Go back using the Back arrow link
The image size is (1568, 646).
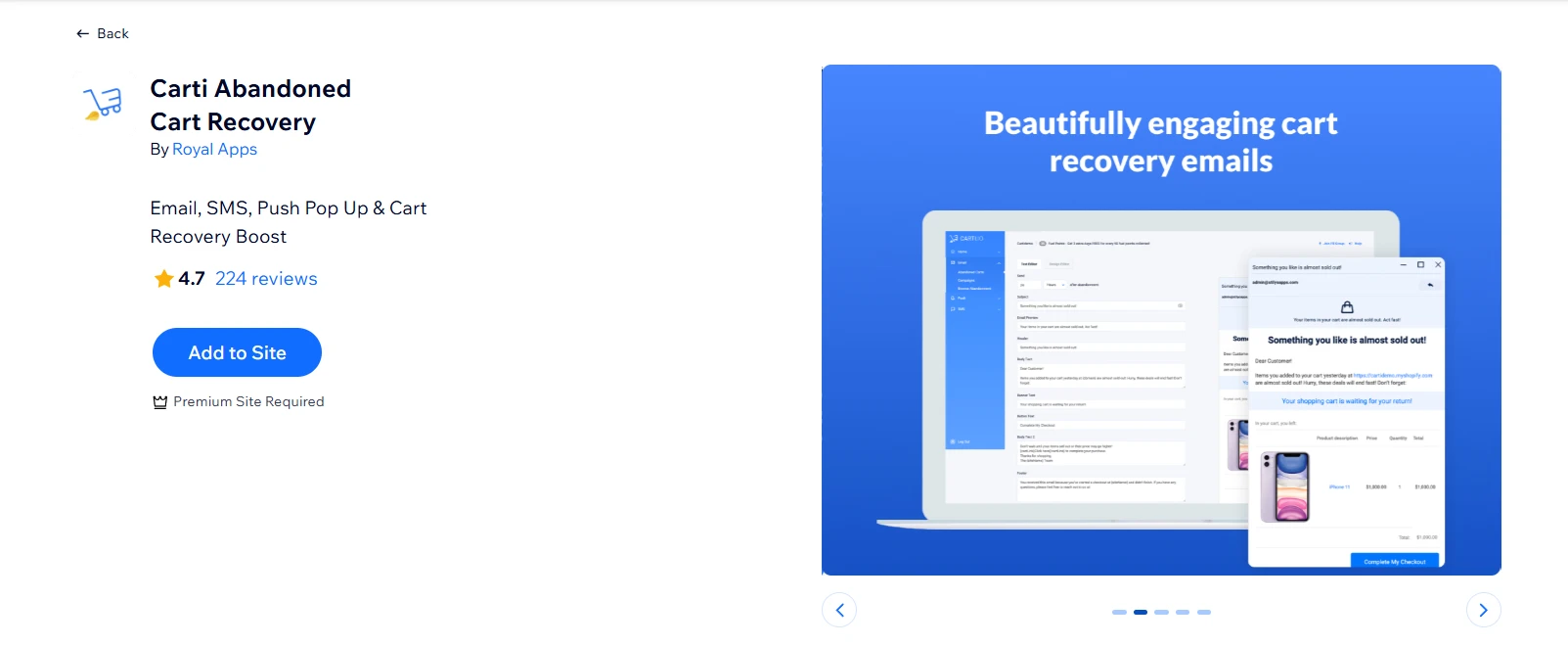pyautogui.click(x=103, y=33)
